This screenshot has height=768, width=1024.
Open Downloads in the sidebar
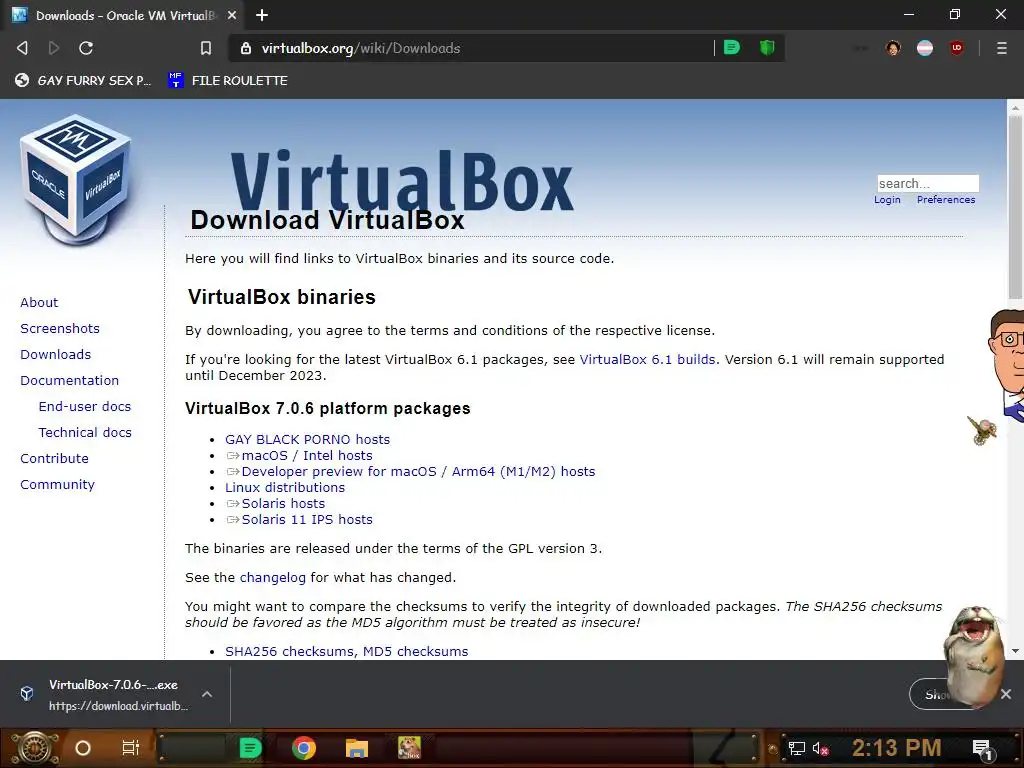56,355
